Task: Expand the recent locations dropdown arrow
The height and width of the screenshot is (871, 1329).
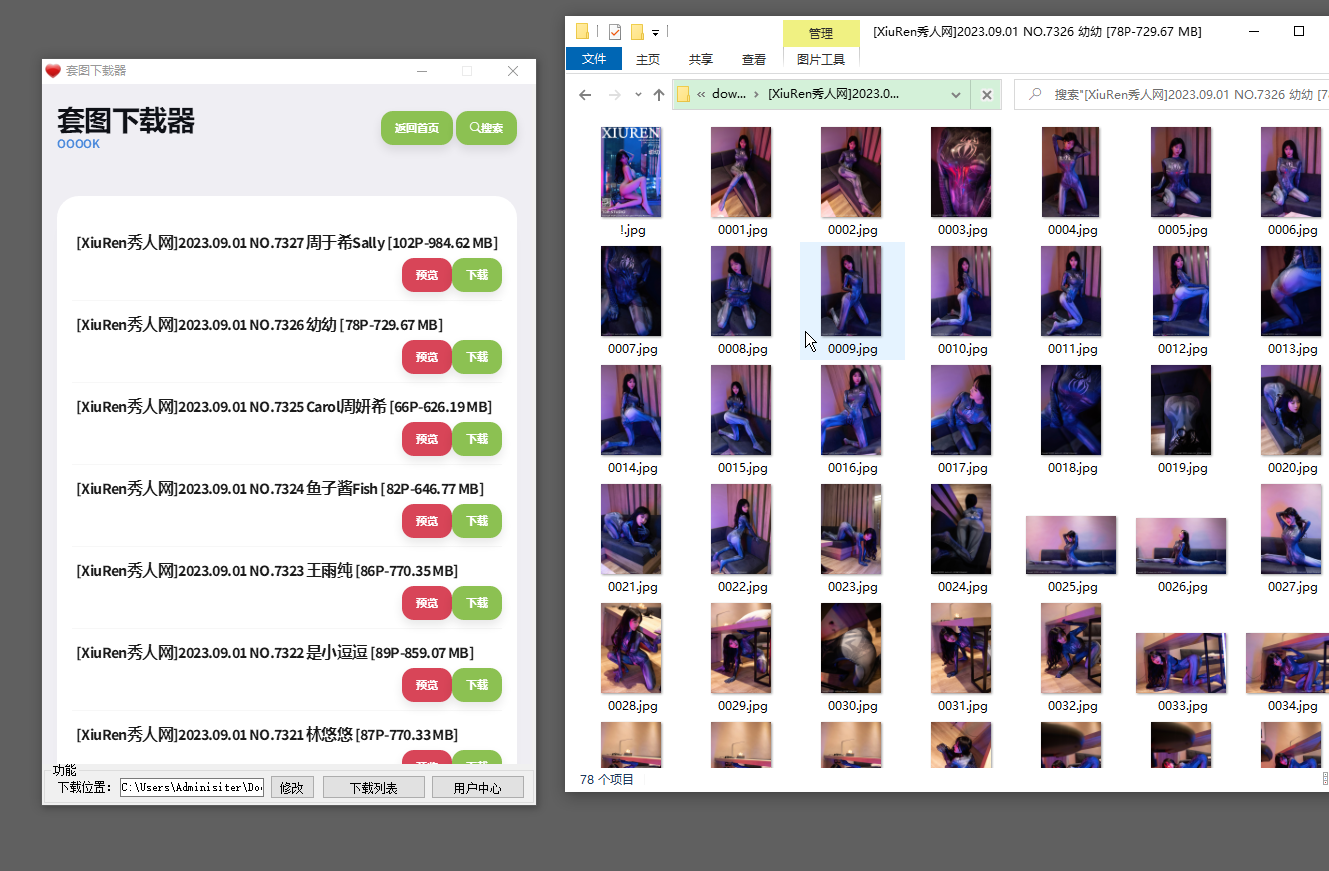Action: point(638,95)
